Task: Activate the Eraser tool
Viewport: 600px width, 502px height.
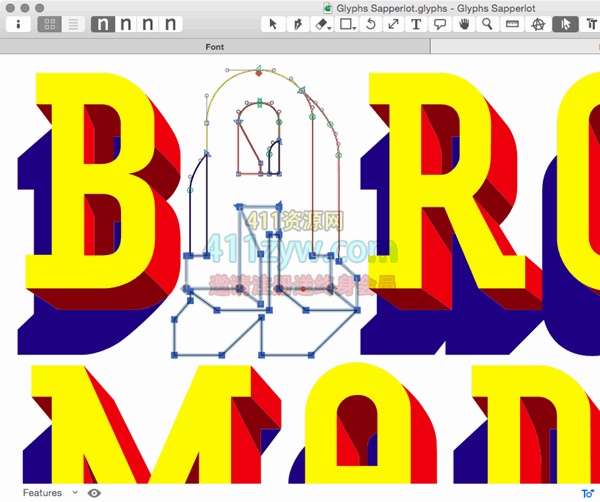Action: click(x=319, y=24)
